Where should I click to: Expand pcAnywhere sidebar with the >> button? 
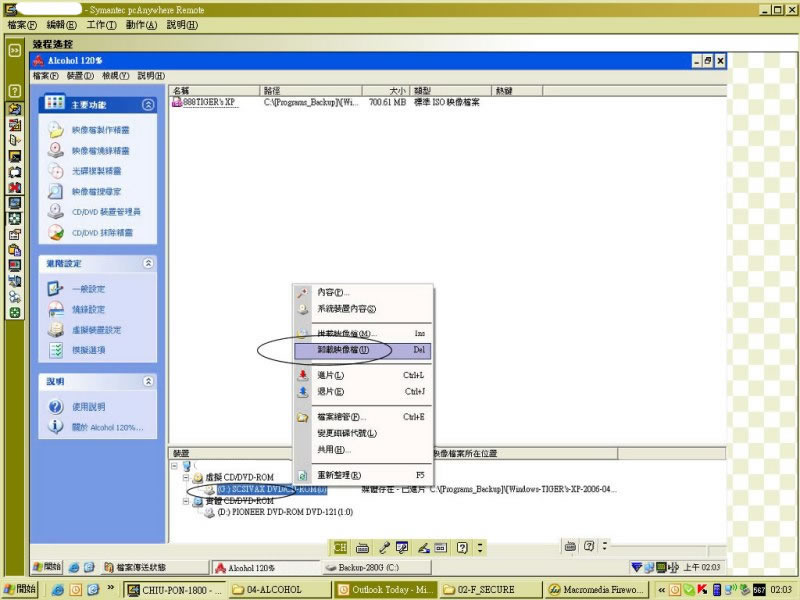[15, 50]
